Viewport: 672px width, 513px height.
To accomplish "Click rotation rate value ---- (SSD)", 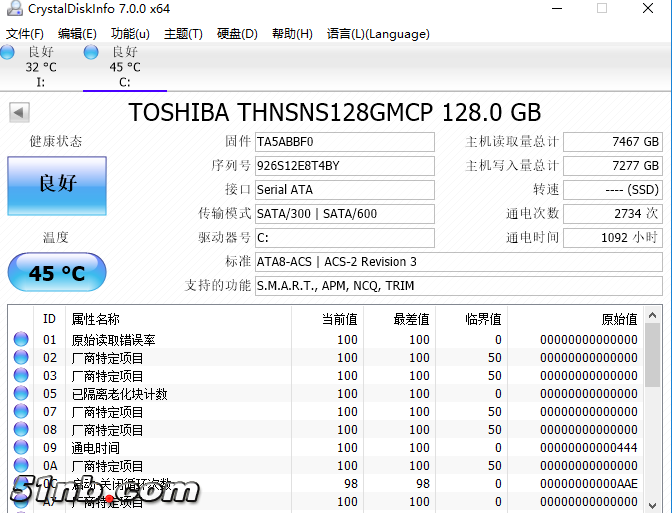I will coord(613,190).
